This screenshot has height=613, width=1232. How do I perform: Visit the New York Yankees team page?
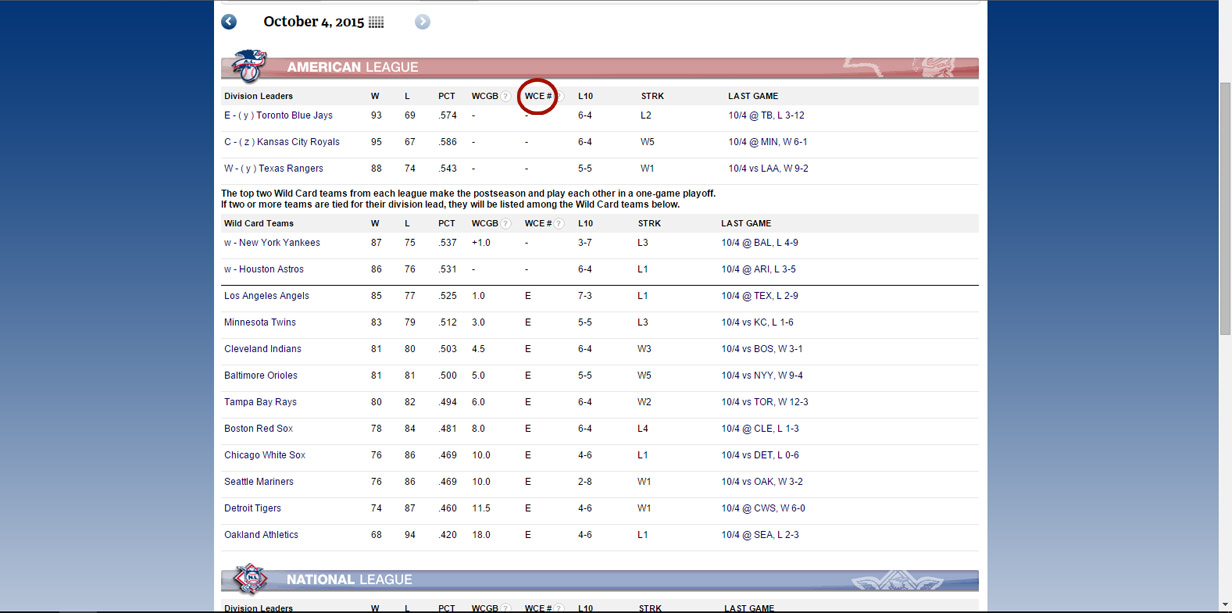pos(279,243)
